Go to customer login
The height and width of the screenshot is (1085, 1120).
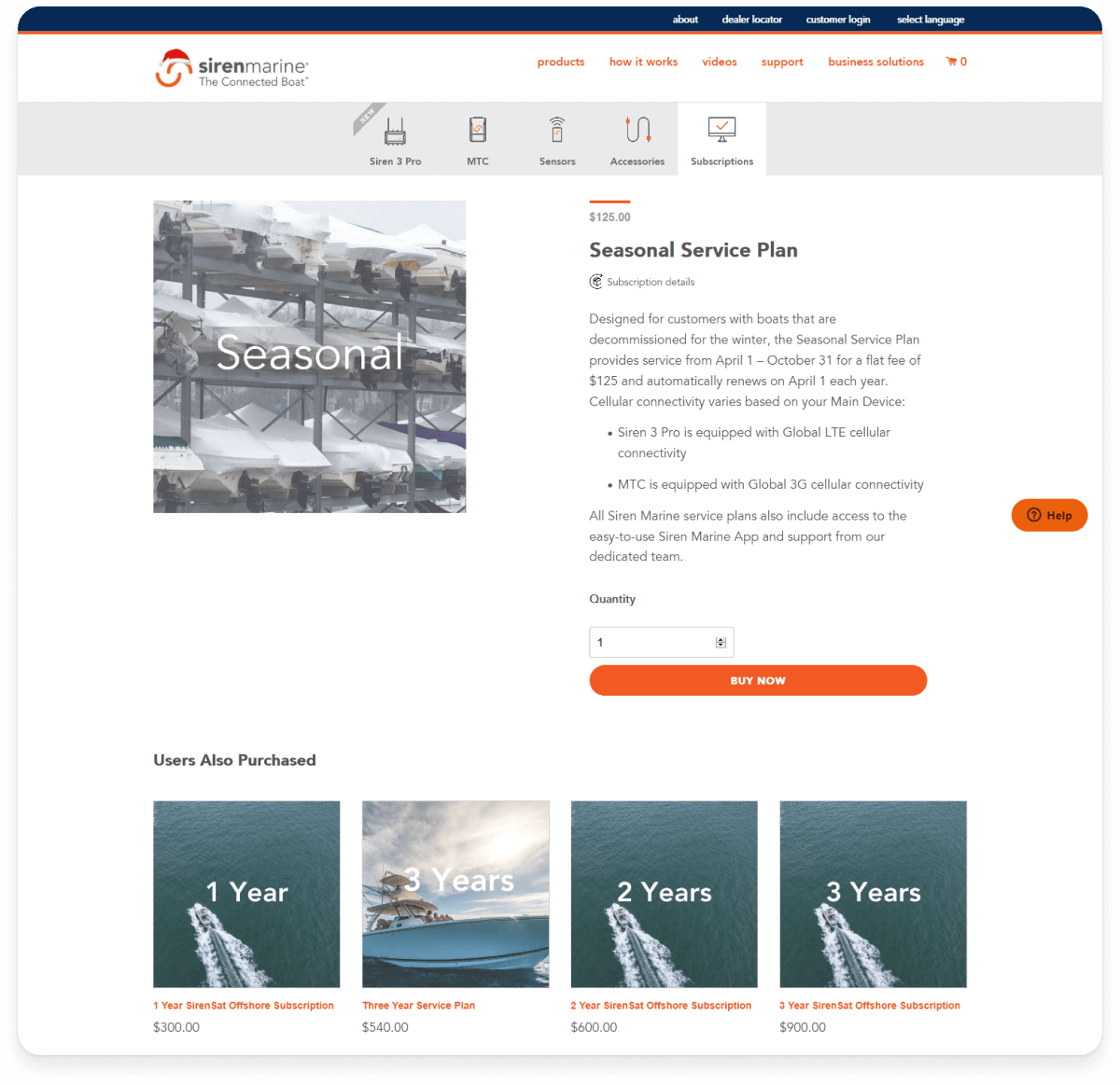(838, 20)
